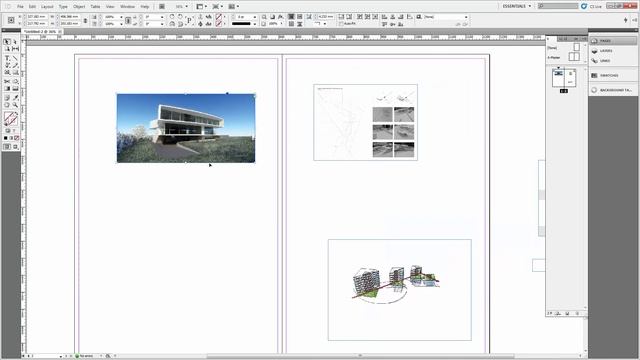Open the Arrange Documents dropdown

coord(233,7)
